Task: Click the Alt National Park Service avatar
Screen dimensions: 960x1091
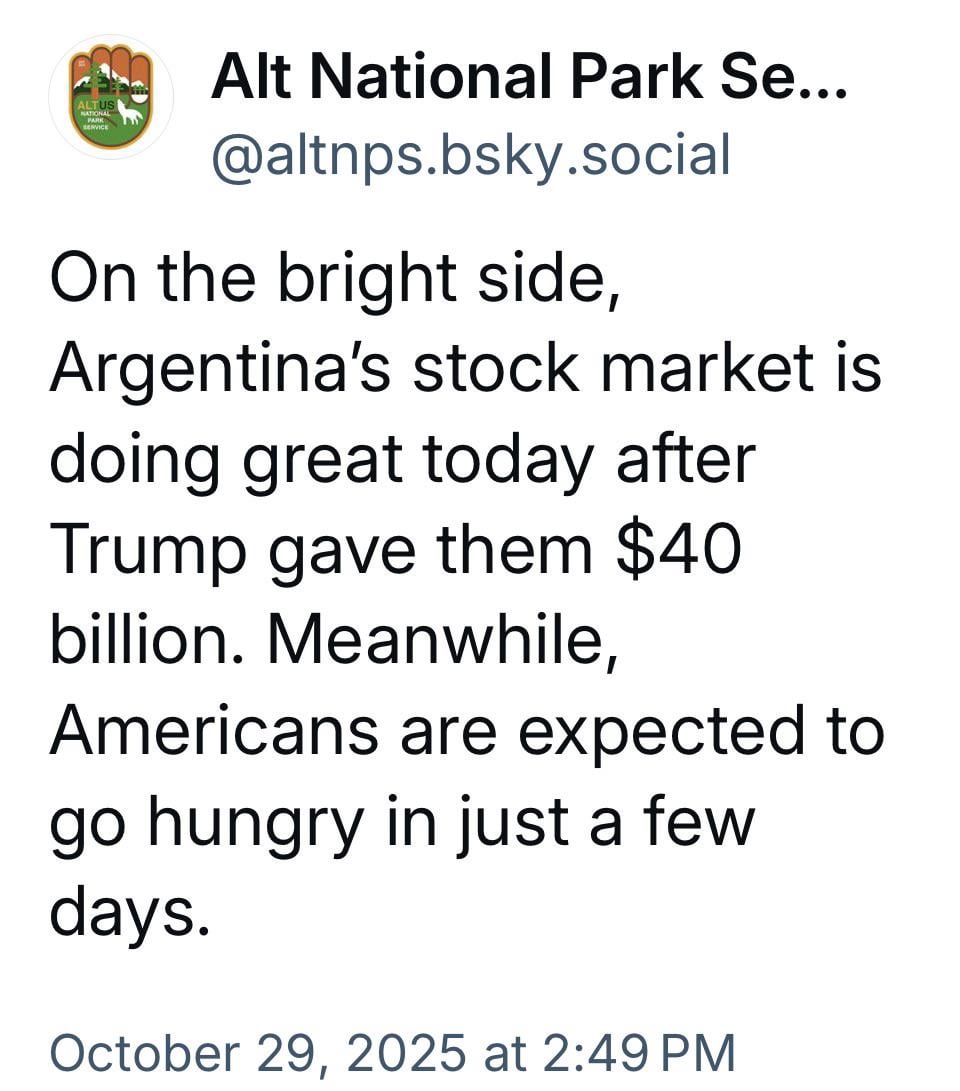Action: (x=111, y=96)
